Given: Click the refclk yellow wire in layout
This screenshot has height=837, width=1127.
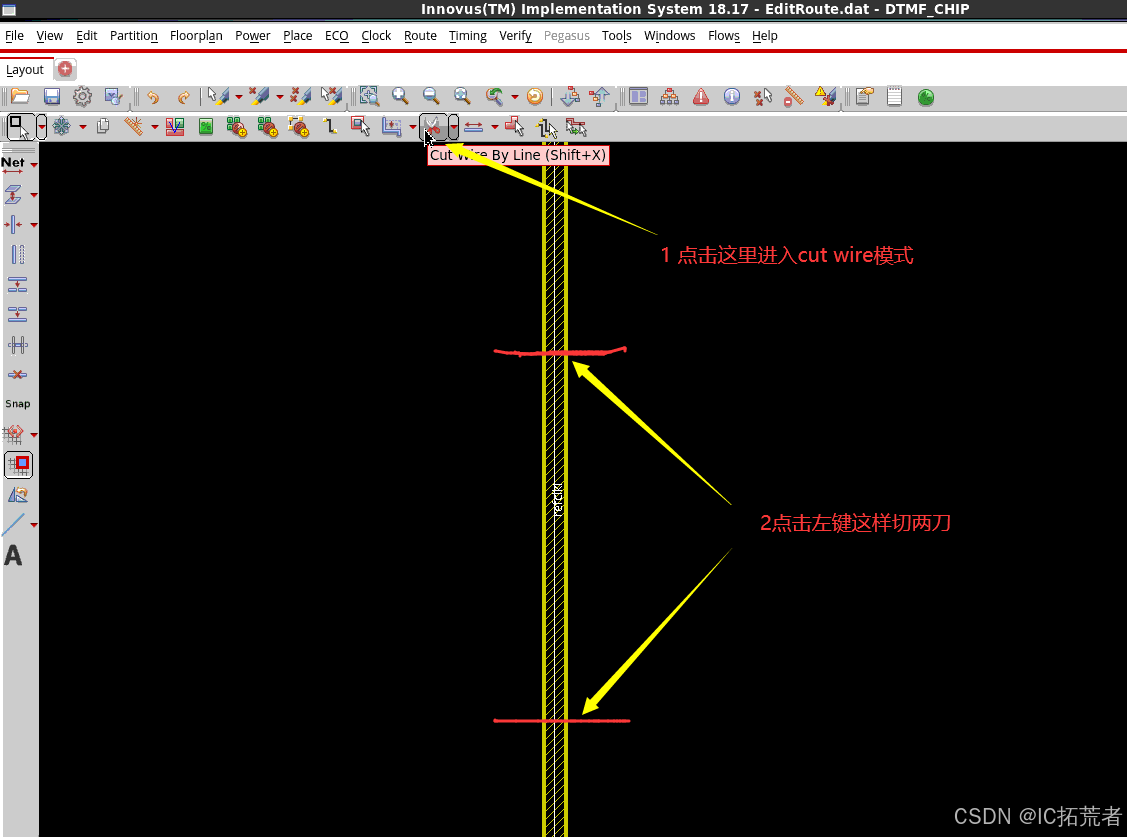Looking at the screenshot, I should [x=555, y=489].
